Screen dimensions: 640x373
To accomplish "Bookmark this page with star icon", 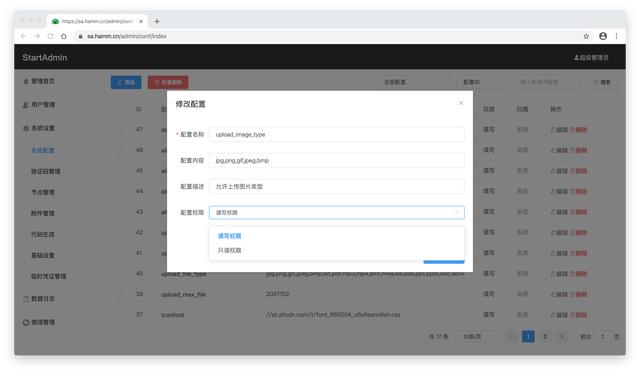I will (x=586, y=36).
